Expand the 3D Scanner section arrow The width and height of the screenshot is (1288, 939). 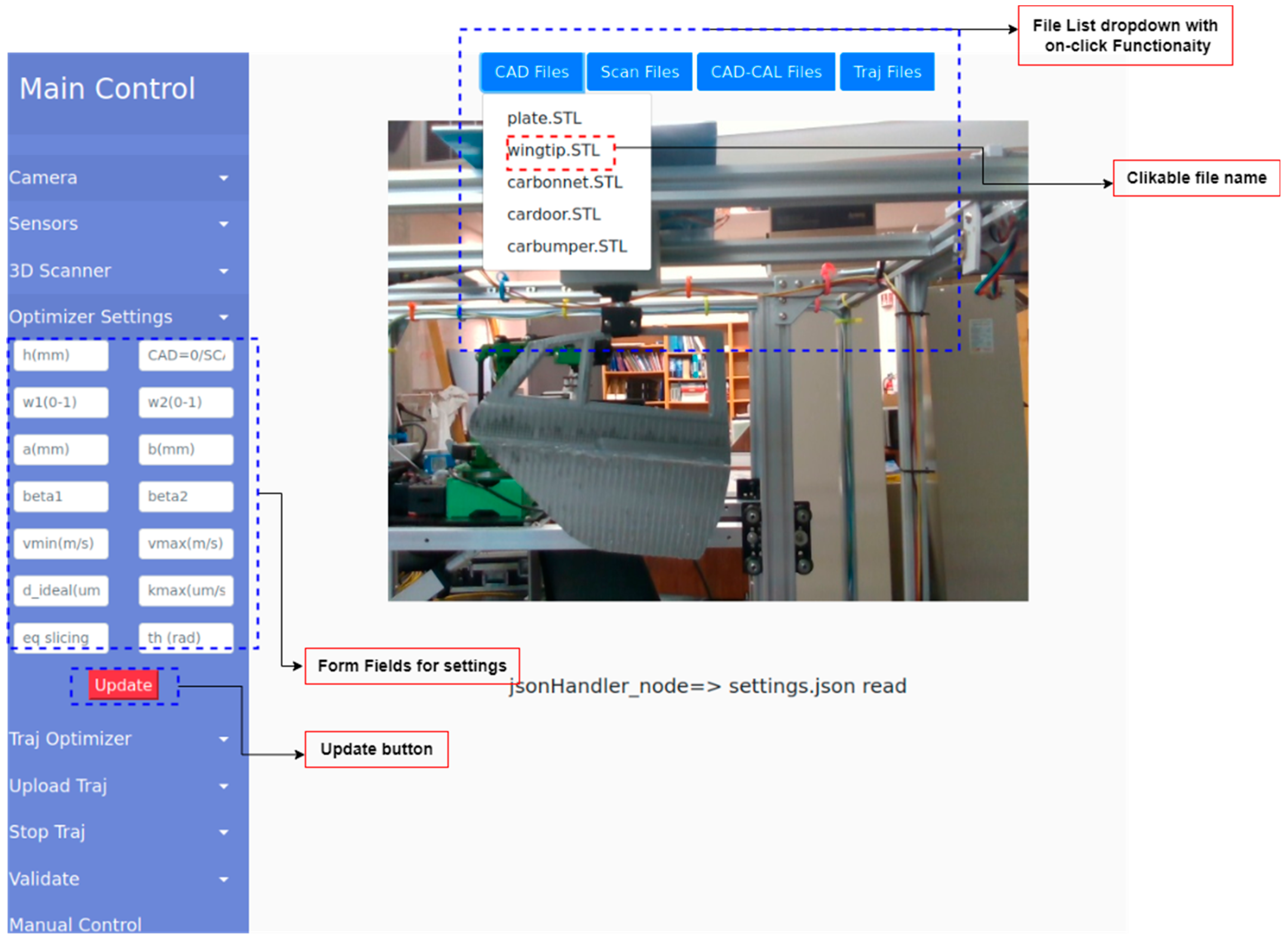tap(224, 272)
